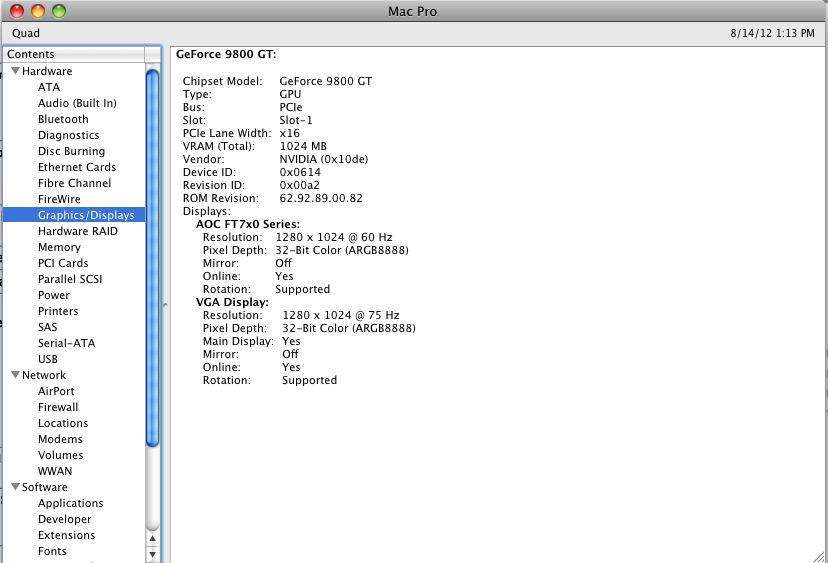This screenshot has width=828, height=563.
Task: Open the Locations entry
Action: pyautogui.click(x=63, y=423)
